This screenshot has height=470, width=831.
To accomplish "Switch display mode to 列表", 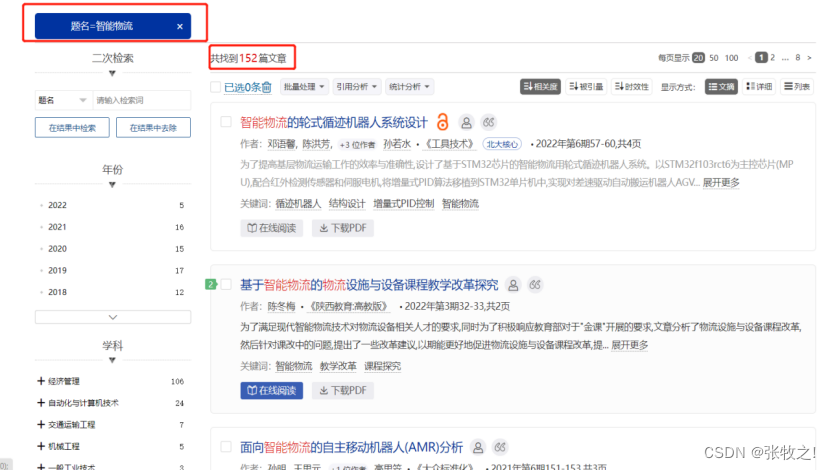I will point(797,87).
